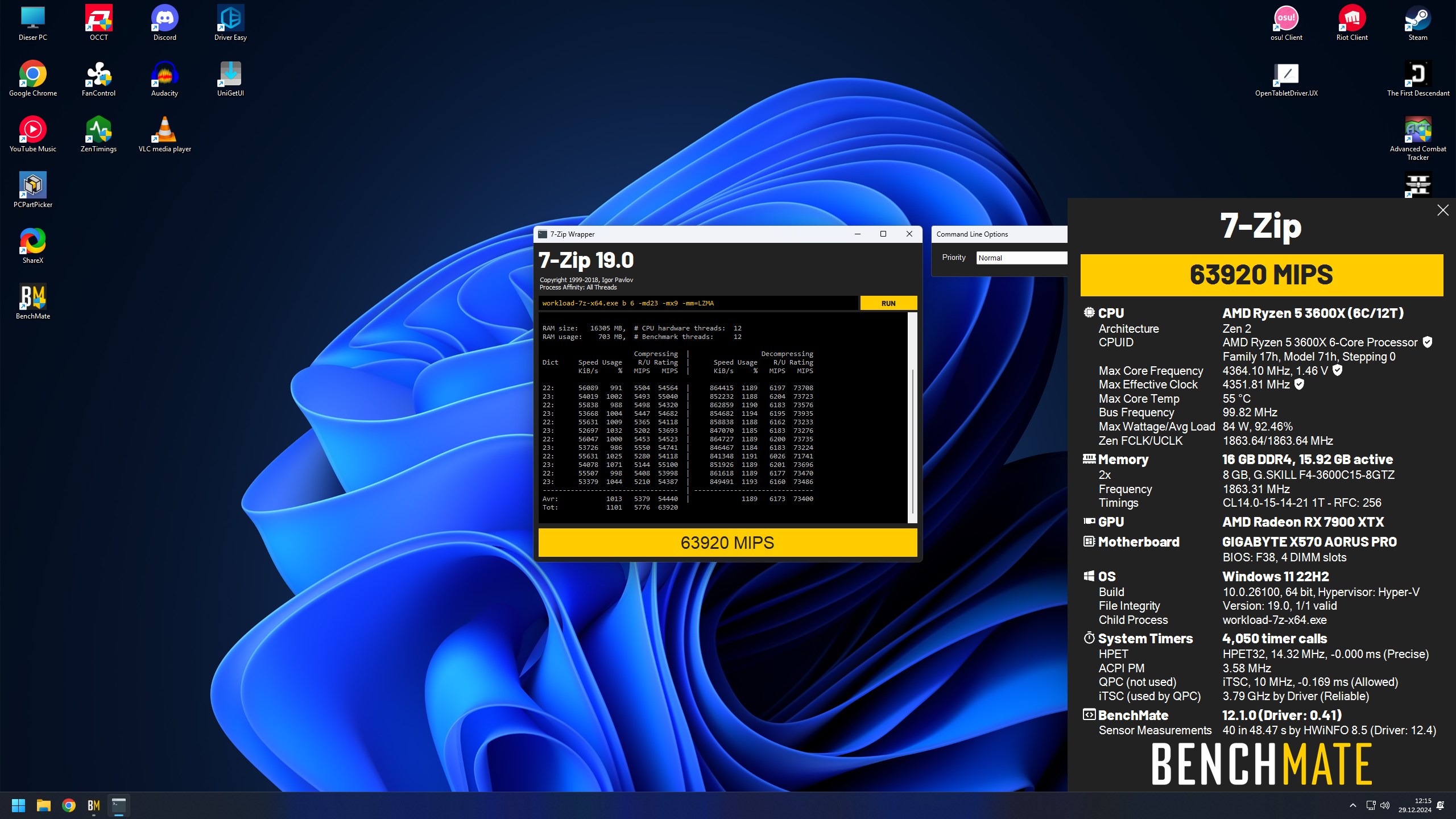The image size is (1456, 819).
Task: Maximize the 7-Zip Wrapper window
Action: (883, 234)
